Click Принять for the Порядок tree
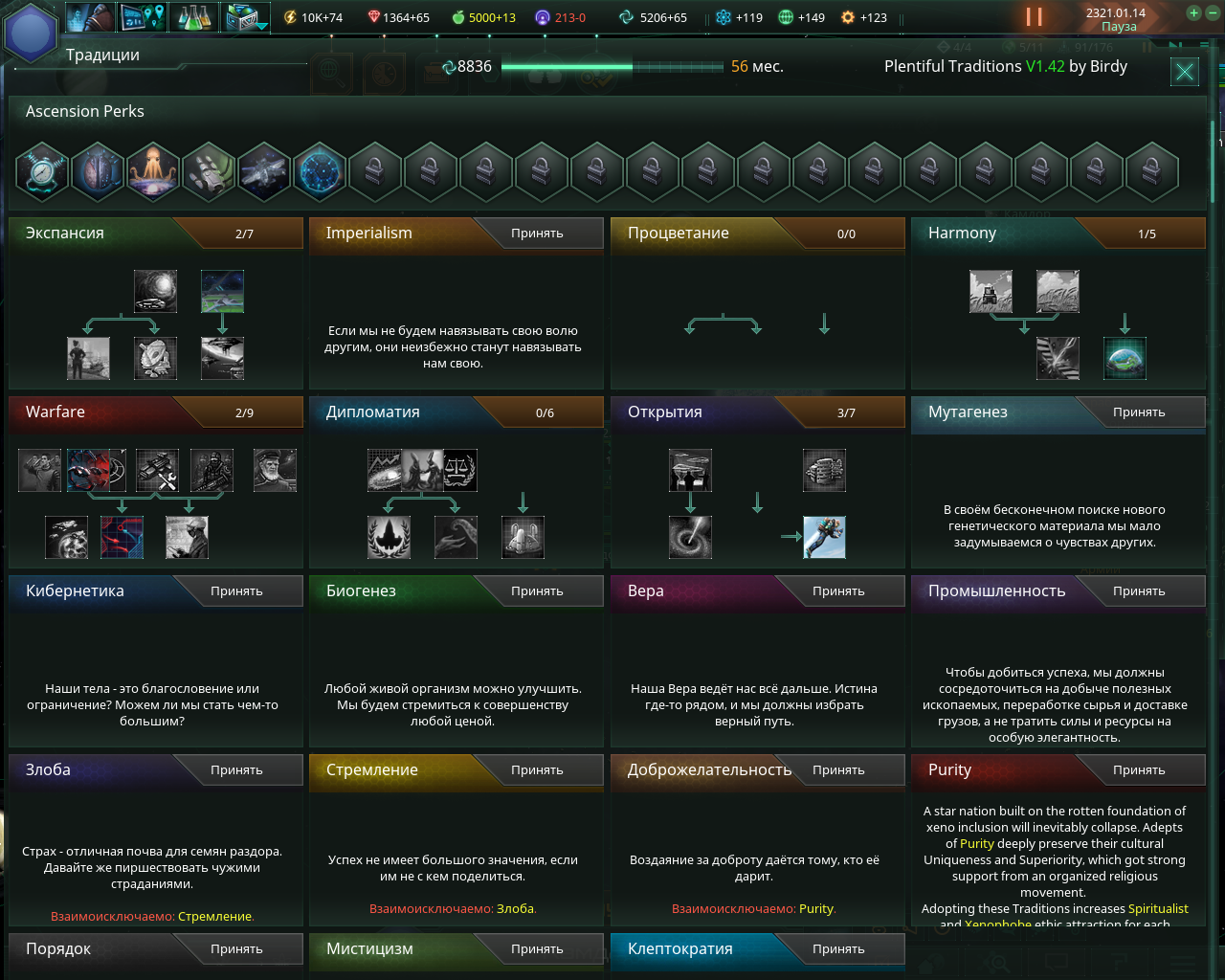The image size is (1225, 980). (x=237, y=949)
